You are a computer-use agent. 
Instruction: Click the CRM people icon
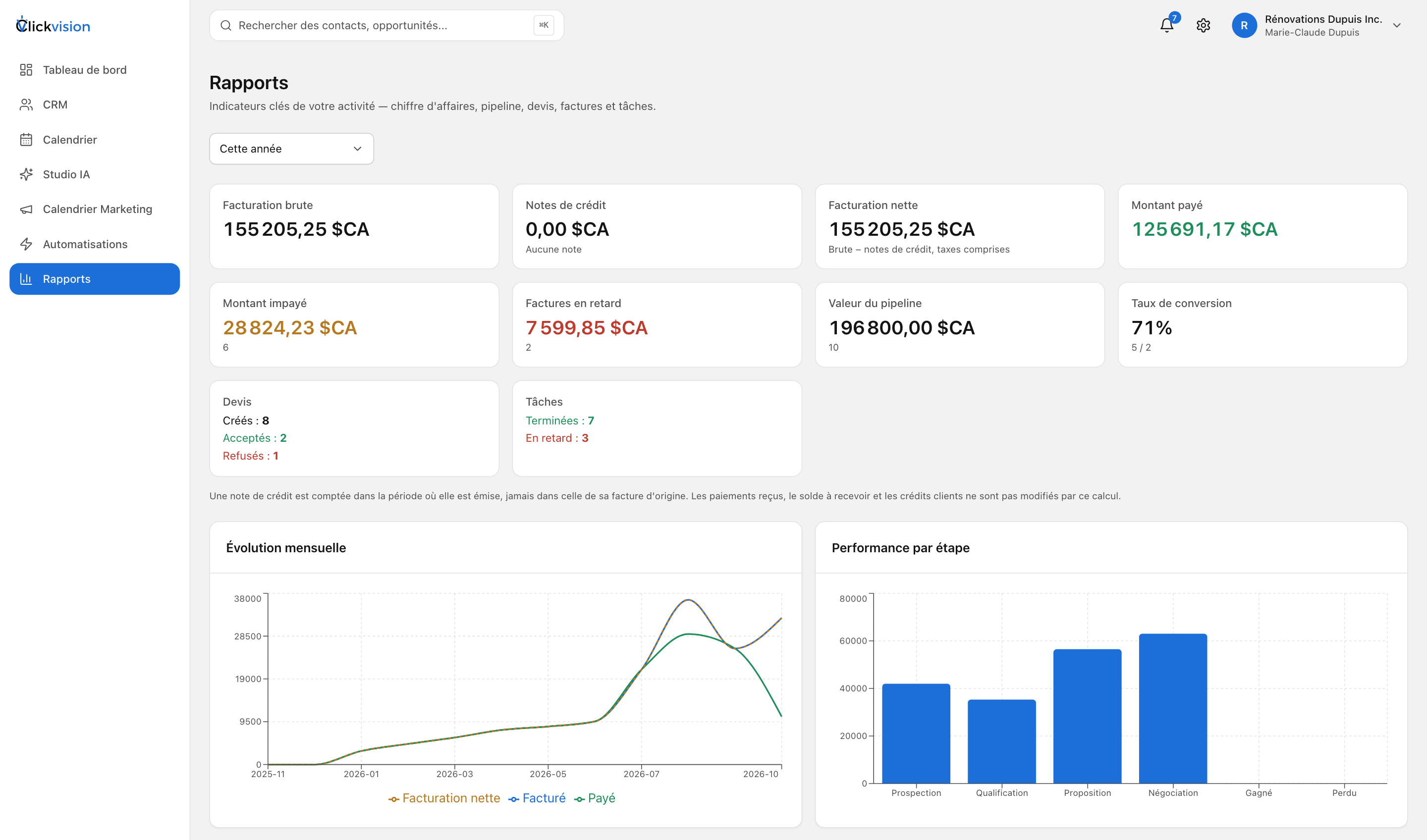click(26, 105)
